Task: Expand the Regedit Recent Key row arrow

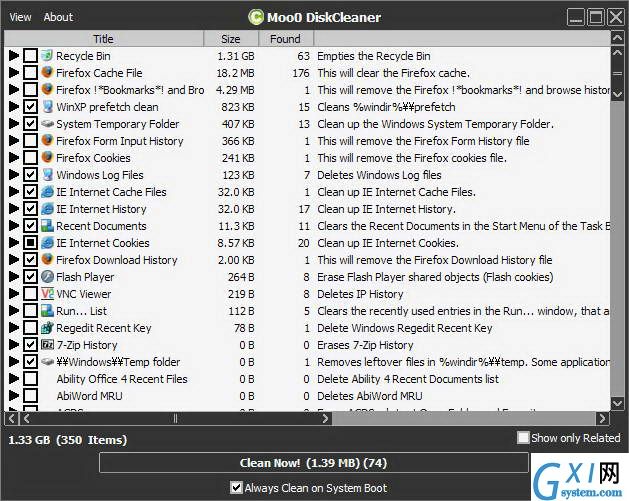Action: (14, 327)
